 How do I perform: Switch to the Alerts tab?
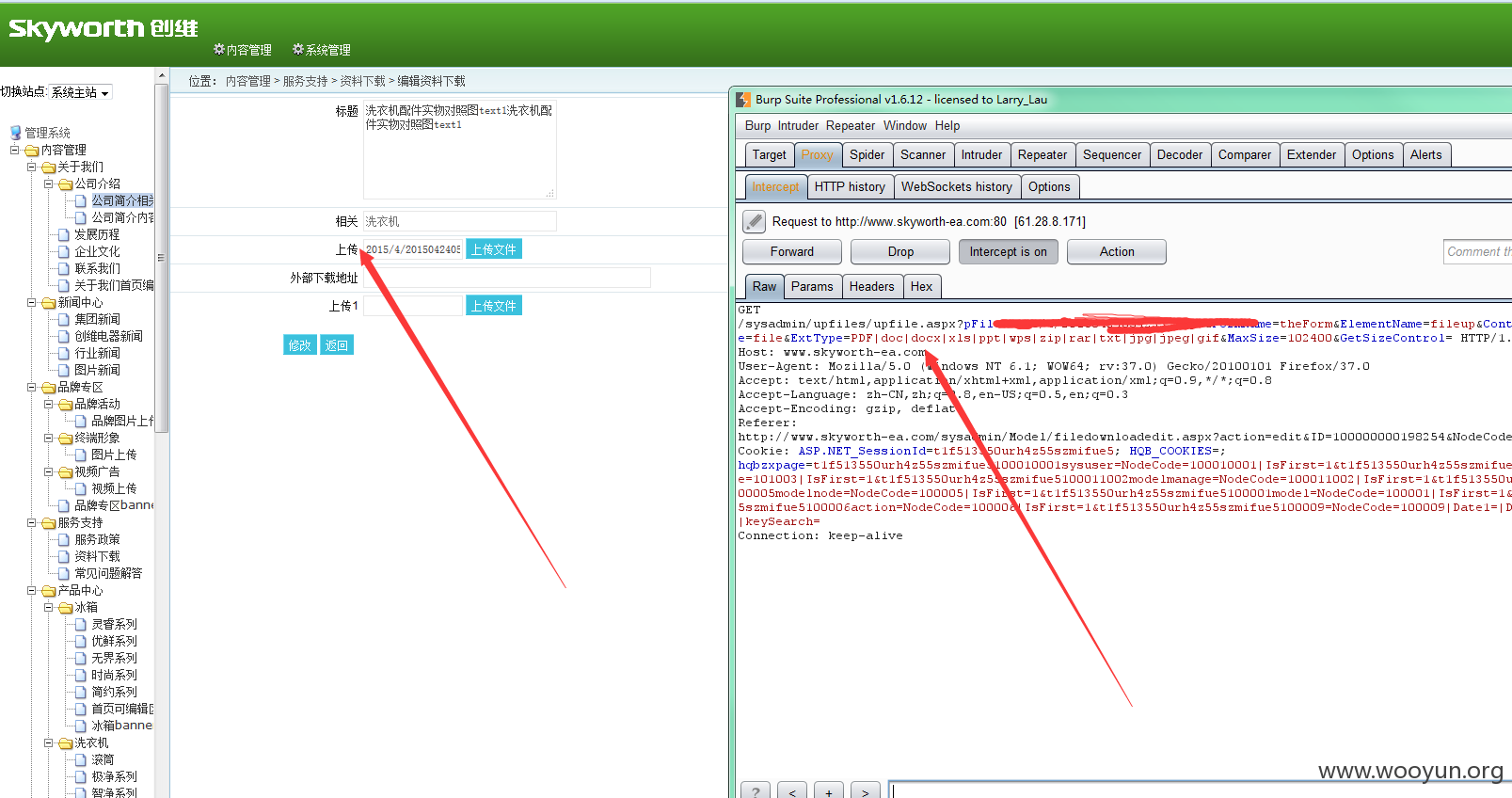(1426, 155)
